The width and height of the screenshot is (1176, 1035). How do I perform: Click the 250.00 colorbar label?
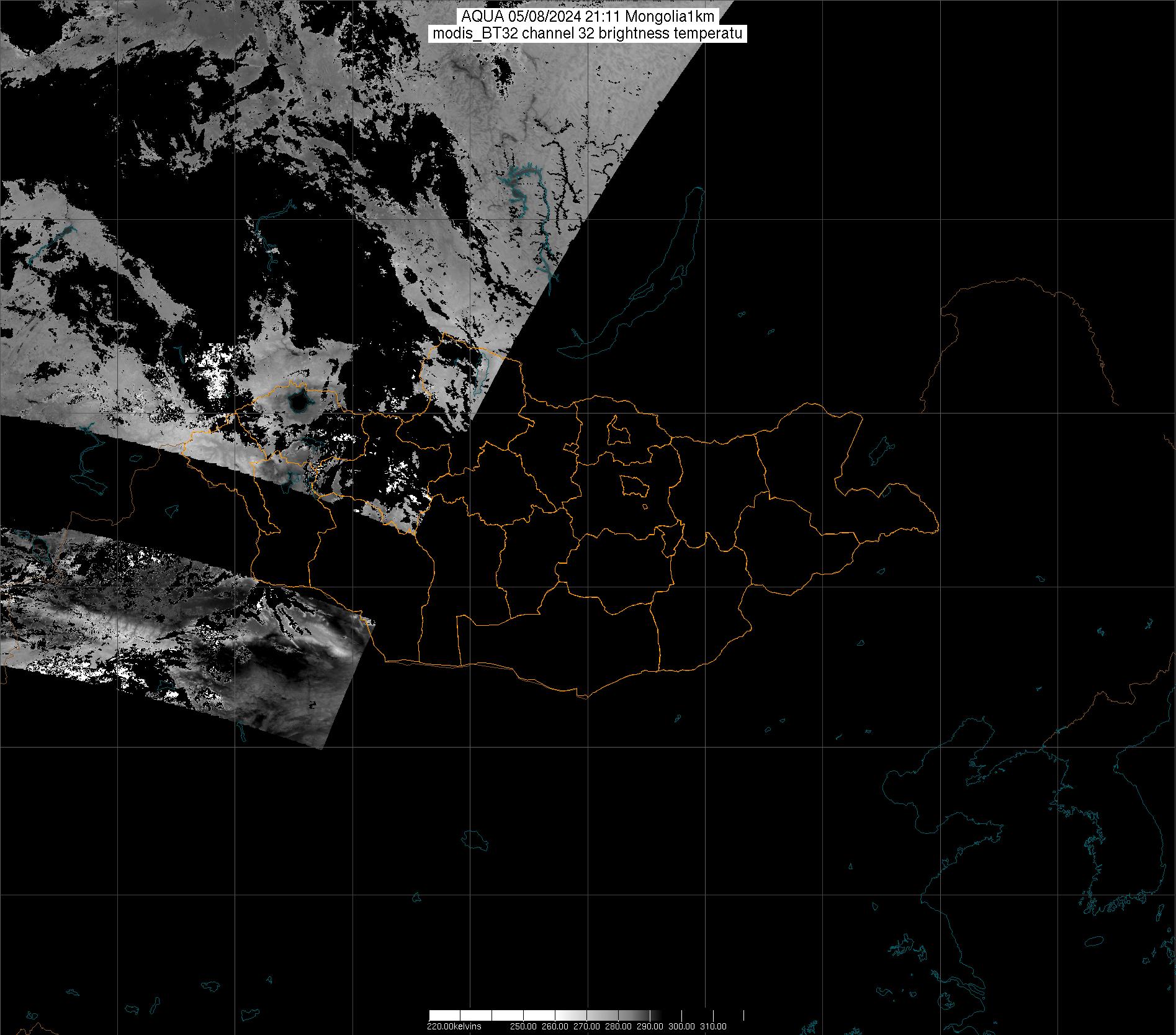(524, 1026)
